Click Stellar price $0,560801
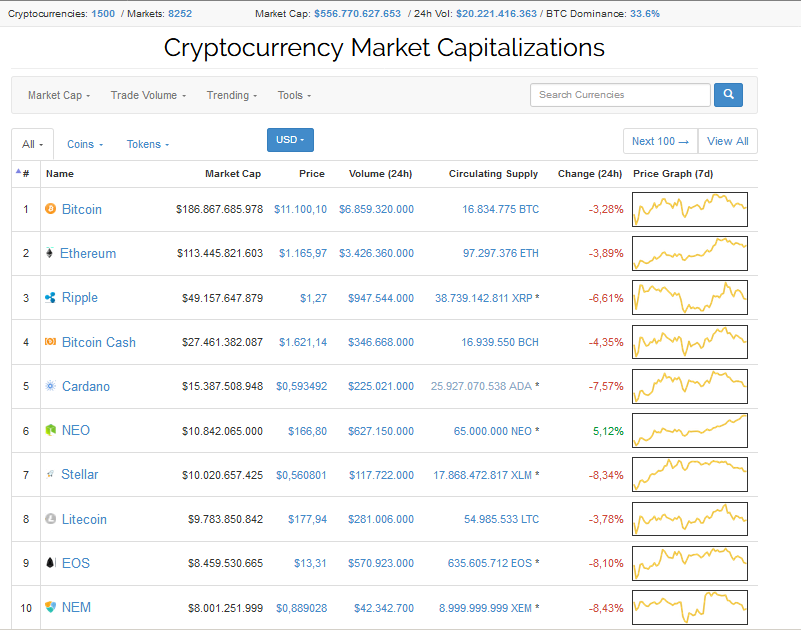The width and height of the screenshot is (801, 631). tap(301, 475)
